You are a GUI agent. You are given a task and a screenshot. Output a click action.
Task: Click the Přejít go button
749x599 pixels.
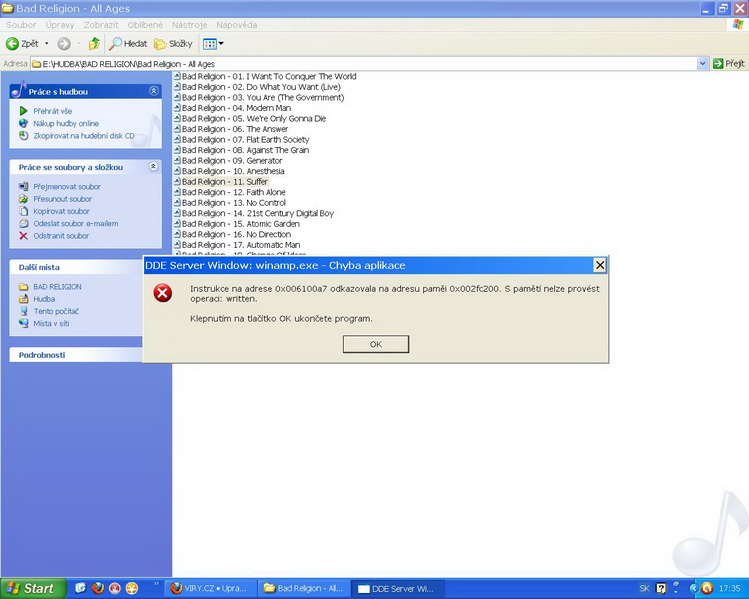pyautogui.click(x=728, y=64)
